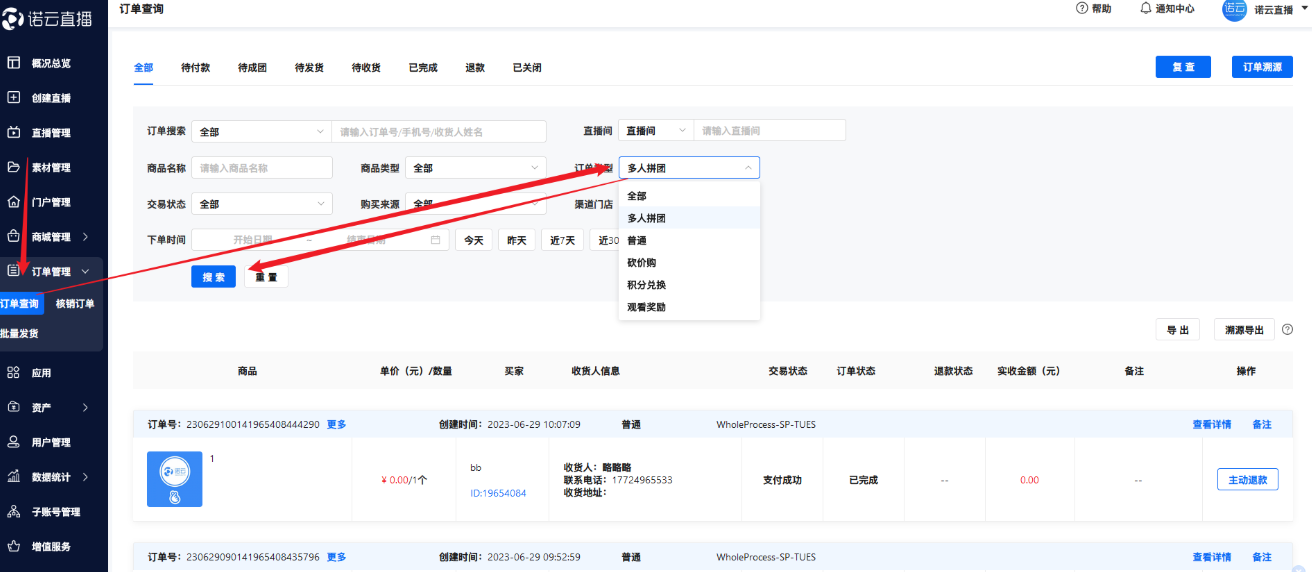Switch to the 已关闭 tab
Viewport: 1312px width, 572px height.
click(527, 68)
